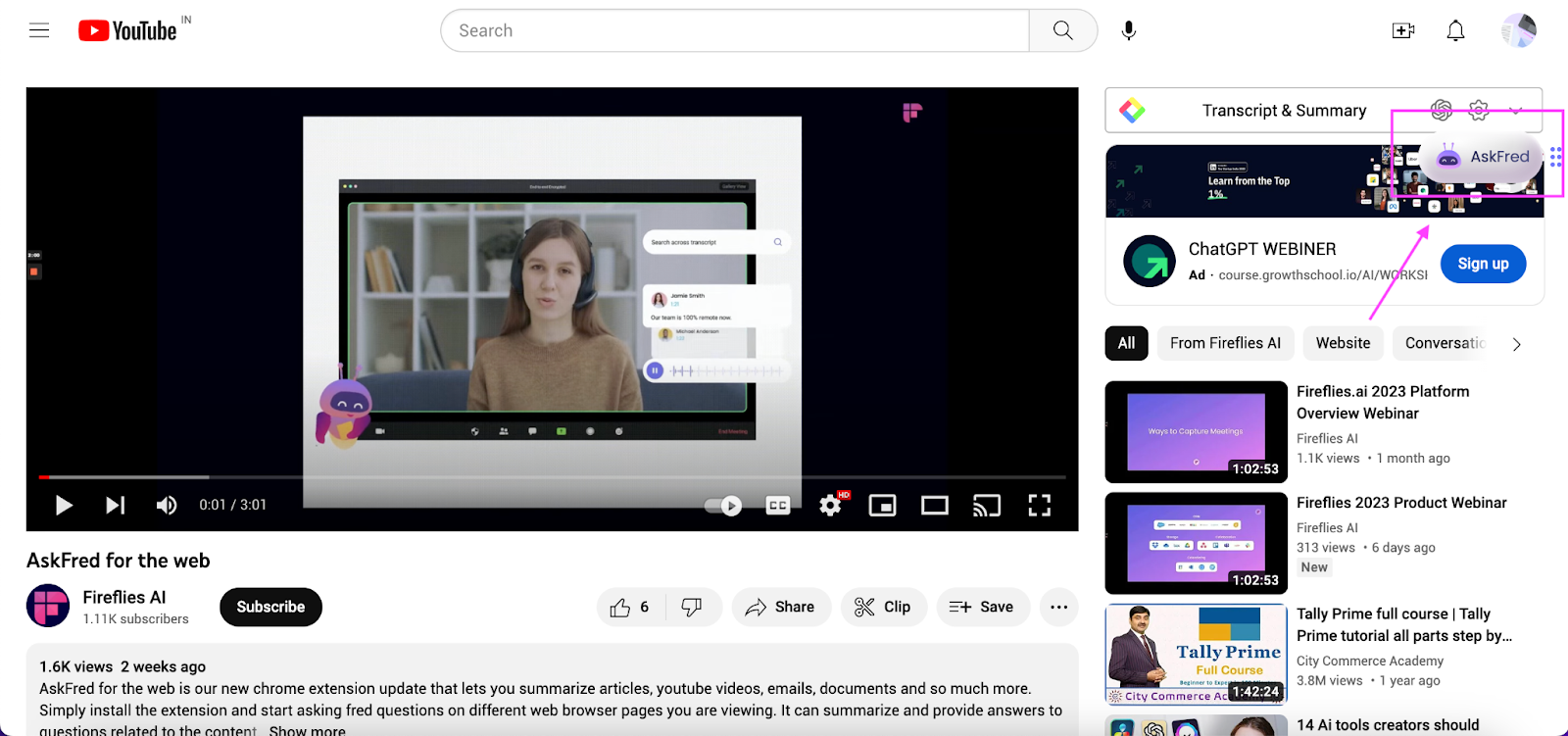Play the video
Screen dimensions: 1568x736
click(64, 505)
